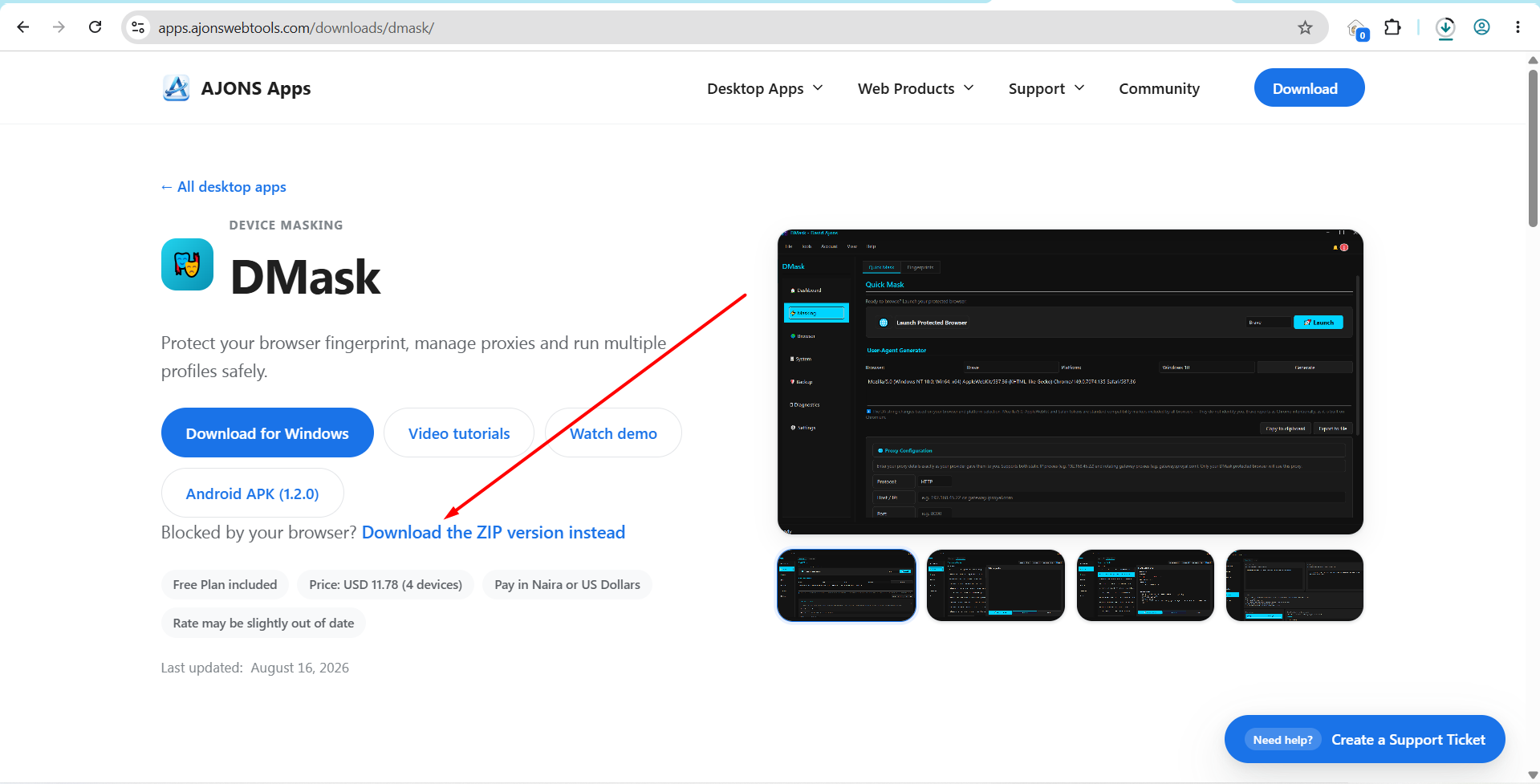Download Android APK (1.2.0)
Screen dimensions: 1540x784
pyautogui.click(x=252, y=493)
